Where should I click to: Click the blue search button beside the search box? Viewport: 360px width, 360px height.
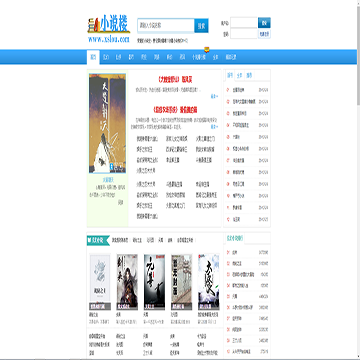201,26
